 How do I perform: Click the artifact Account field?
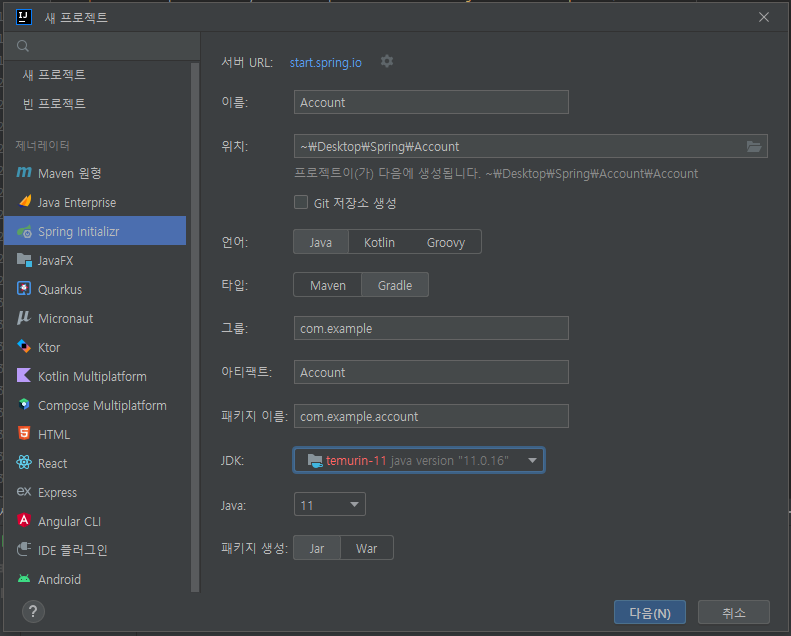click(x=431, y=372)
